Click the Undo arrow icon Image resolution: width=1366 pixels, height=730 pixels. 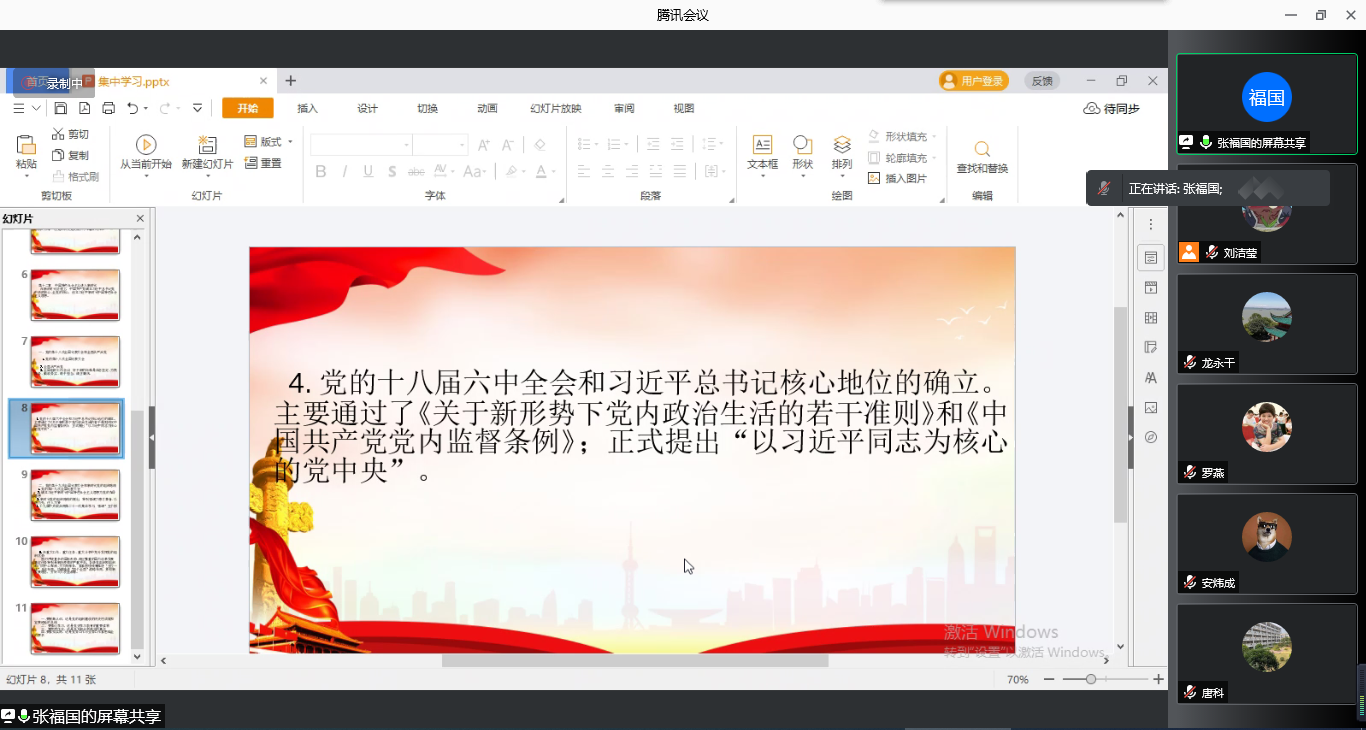133,108
